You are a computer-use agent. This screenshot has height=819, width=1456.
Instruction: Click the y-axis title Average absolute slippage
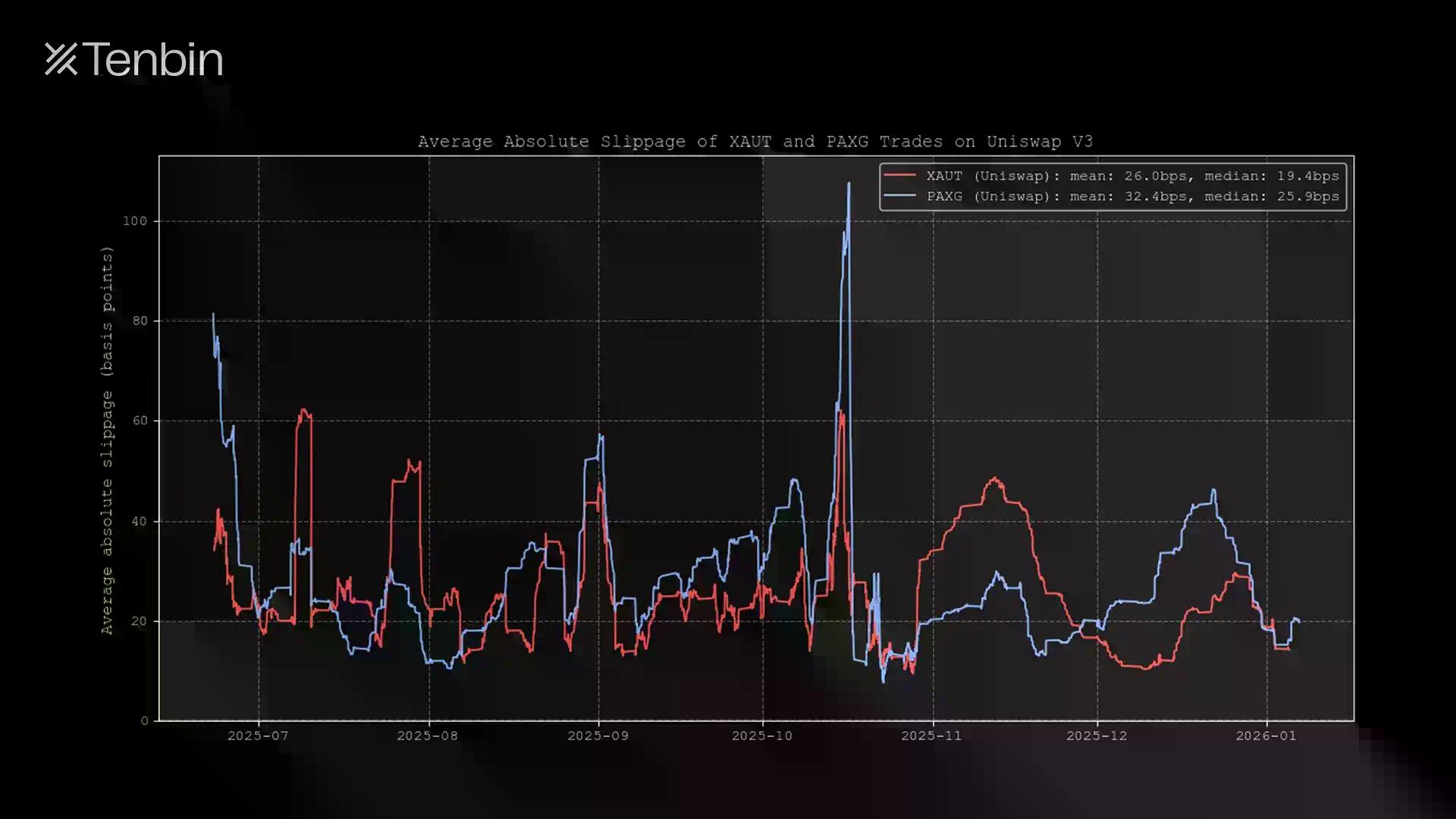[x=107, y=440]
